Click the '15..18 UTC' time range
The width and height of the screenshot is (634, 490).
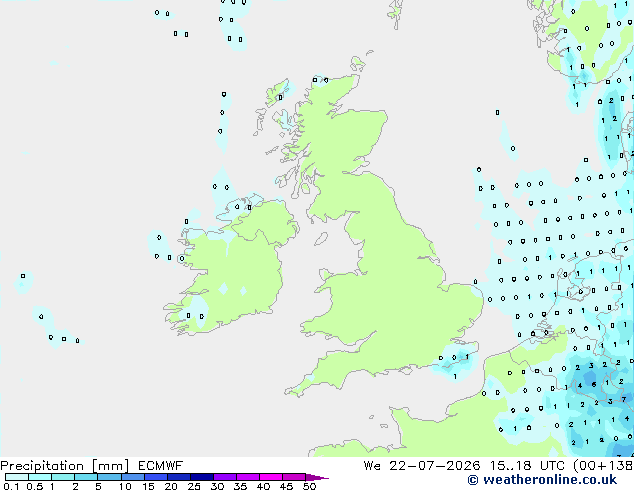(x=528, y=466)
